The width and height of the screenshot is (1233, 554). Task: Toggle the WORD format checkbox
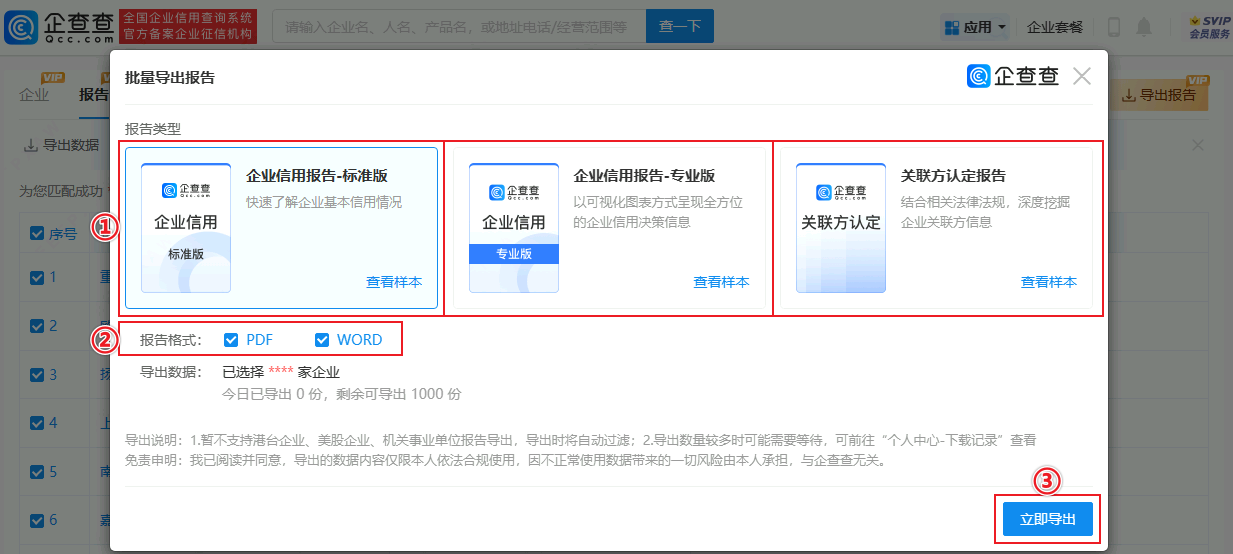click(x=322, y=340)
